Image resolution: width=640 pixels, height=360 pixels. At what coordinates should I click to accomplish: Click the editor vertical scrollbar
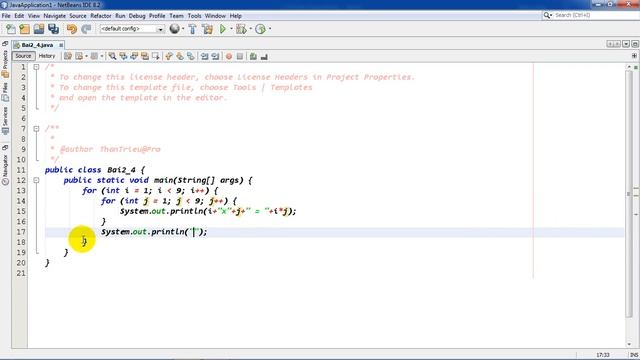[629, 194]
